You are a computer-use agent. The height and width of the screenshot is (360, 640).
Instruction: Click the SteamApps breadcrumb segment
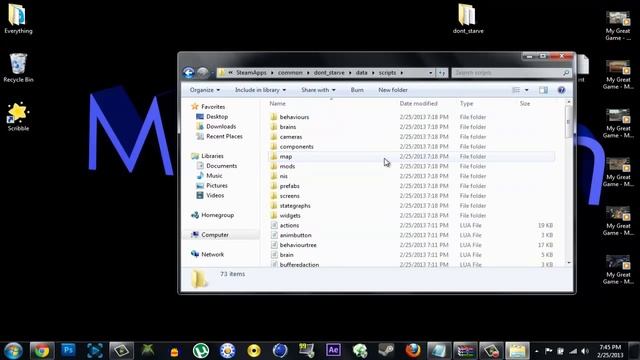click(251, 73)
